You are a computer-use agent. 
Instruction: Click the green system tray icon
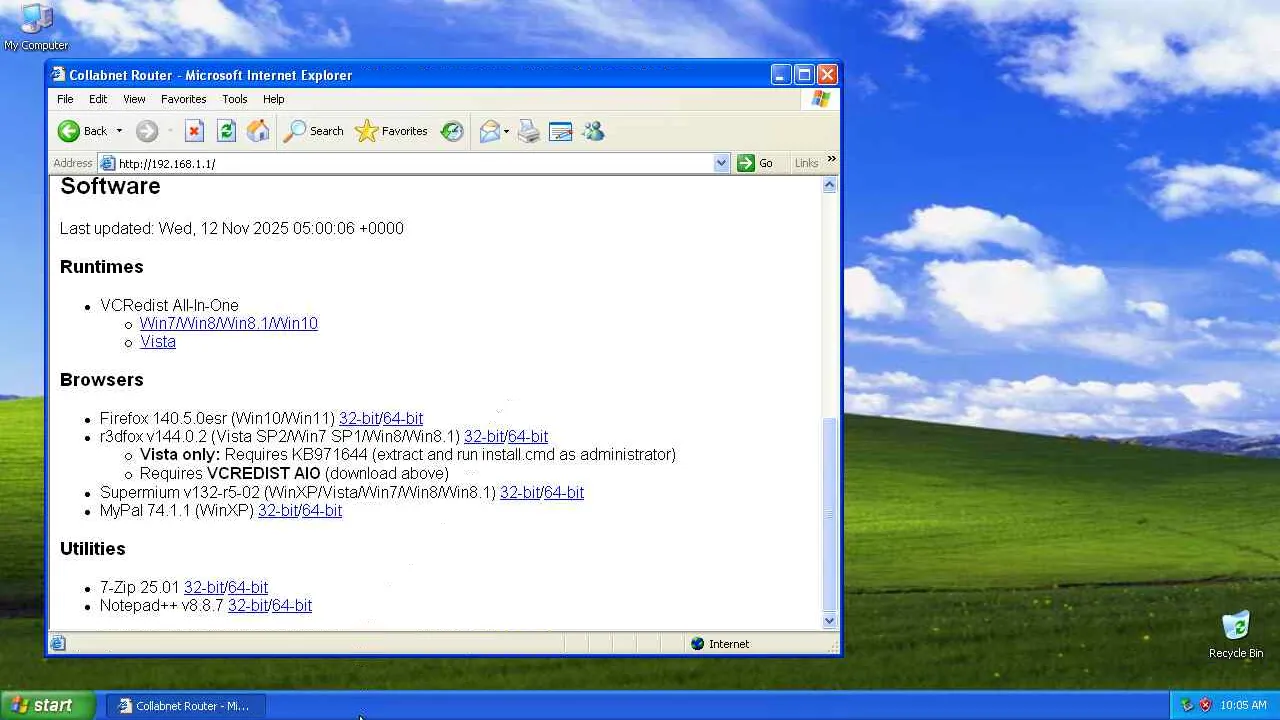[x=1187, y=705]
